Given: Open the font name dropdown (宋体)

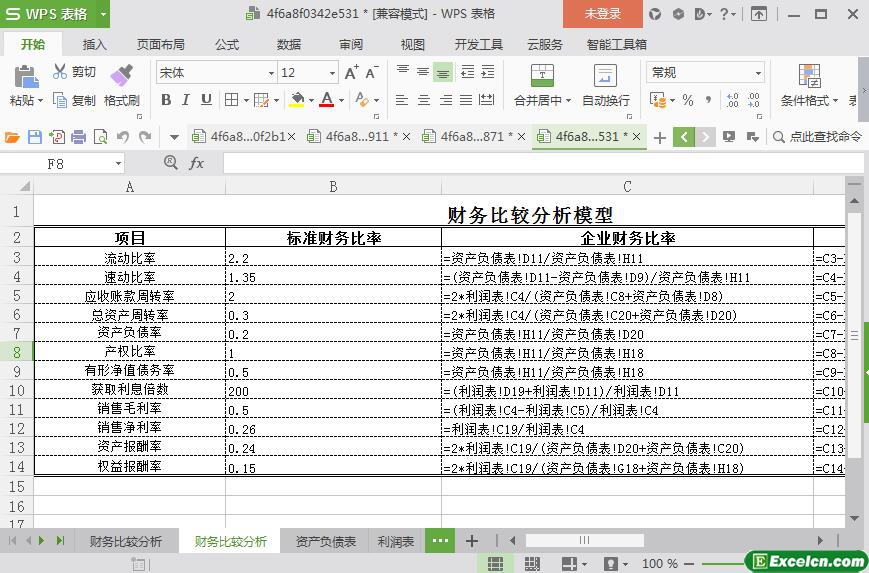Looking at the screenshot, I should coord(270,73).
